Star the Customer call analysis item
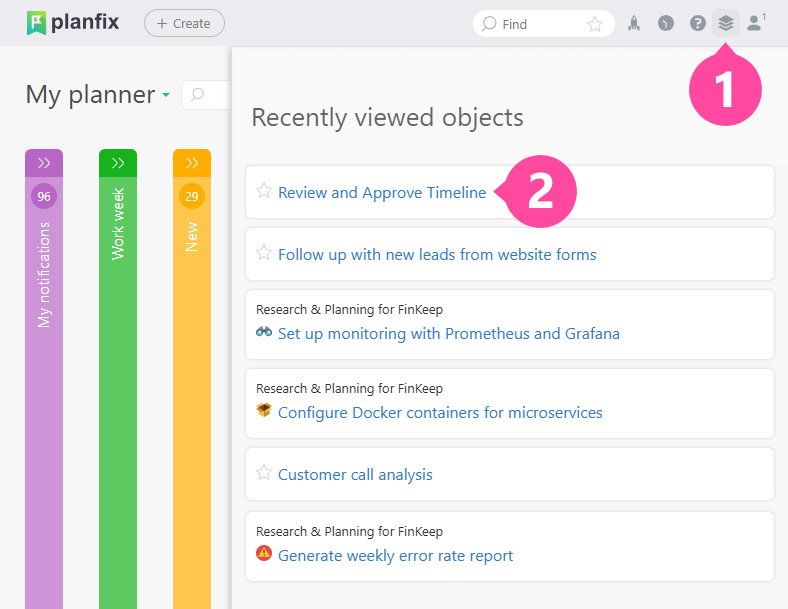Image resolution: width=788 pixels, height=609 pixels. coord(264,473)
